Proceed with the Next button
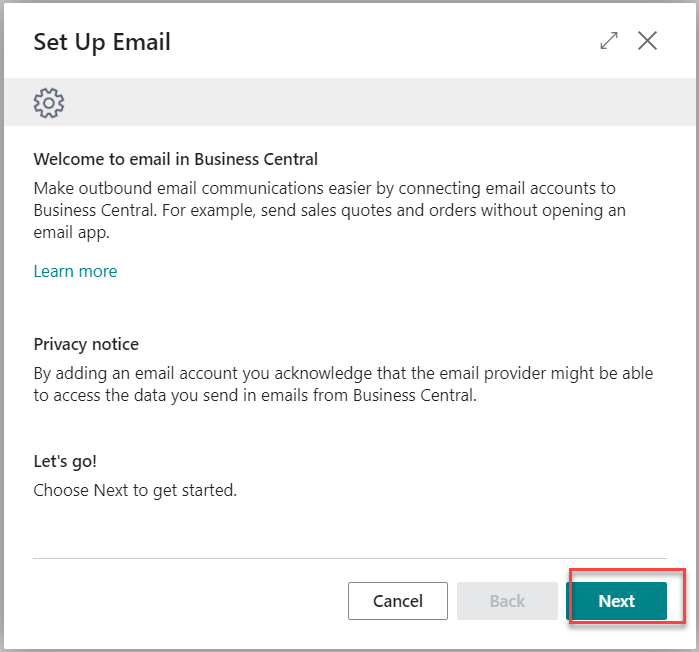The width and height of the screenshot is (699, 652). (x=617, y=601)
